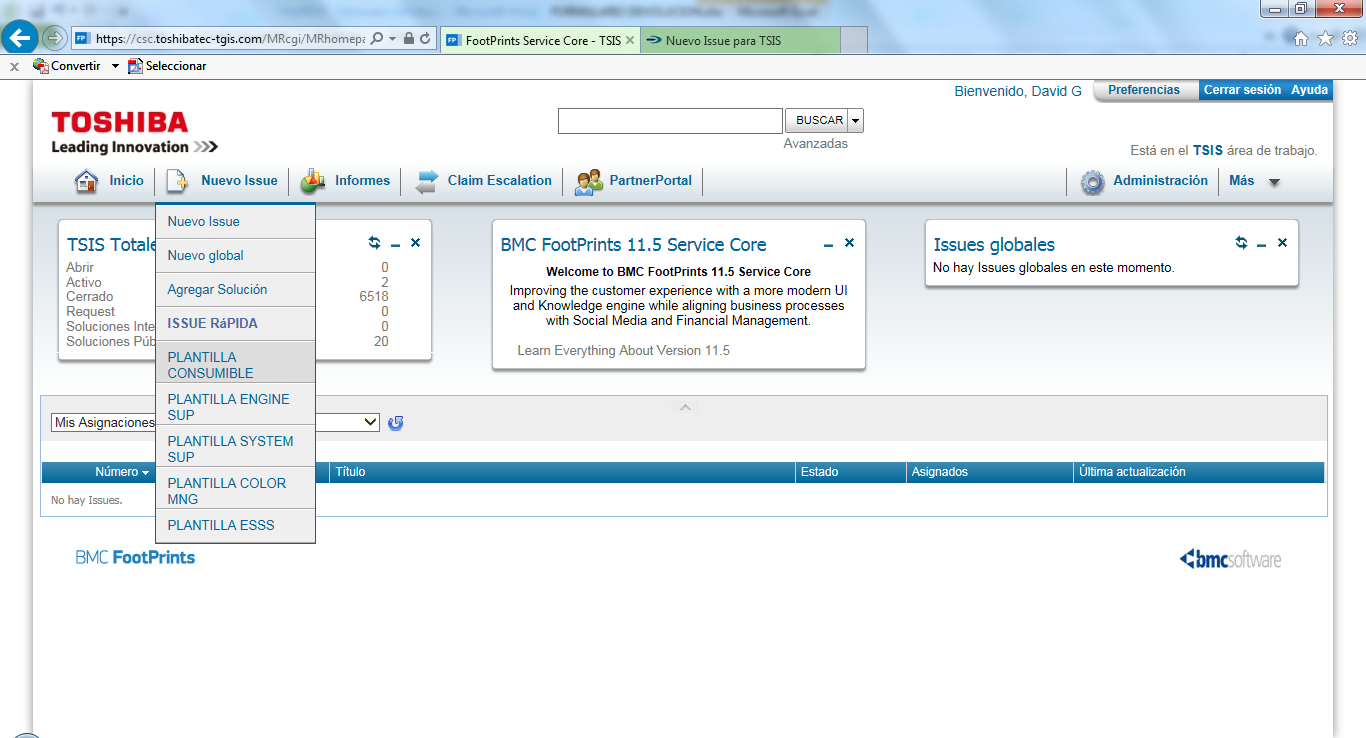Open the Preferencias button
Viewport: 1366px width, 738px height.
click(1144, 90)
